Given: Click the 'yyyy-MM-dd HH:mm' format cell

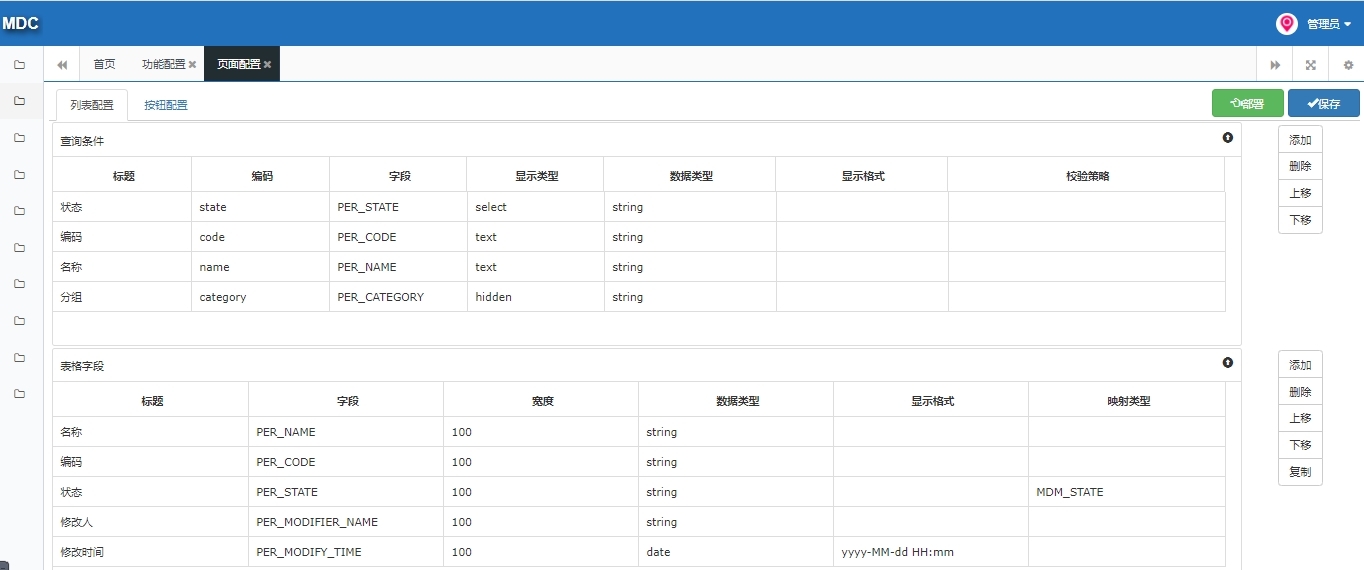Looking at the screenshot, I should (x=931, y=552).
